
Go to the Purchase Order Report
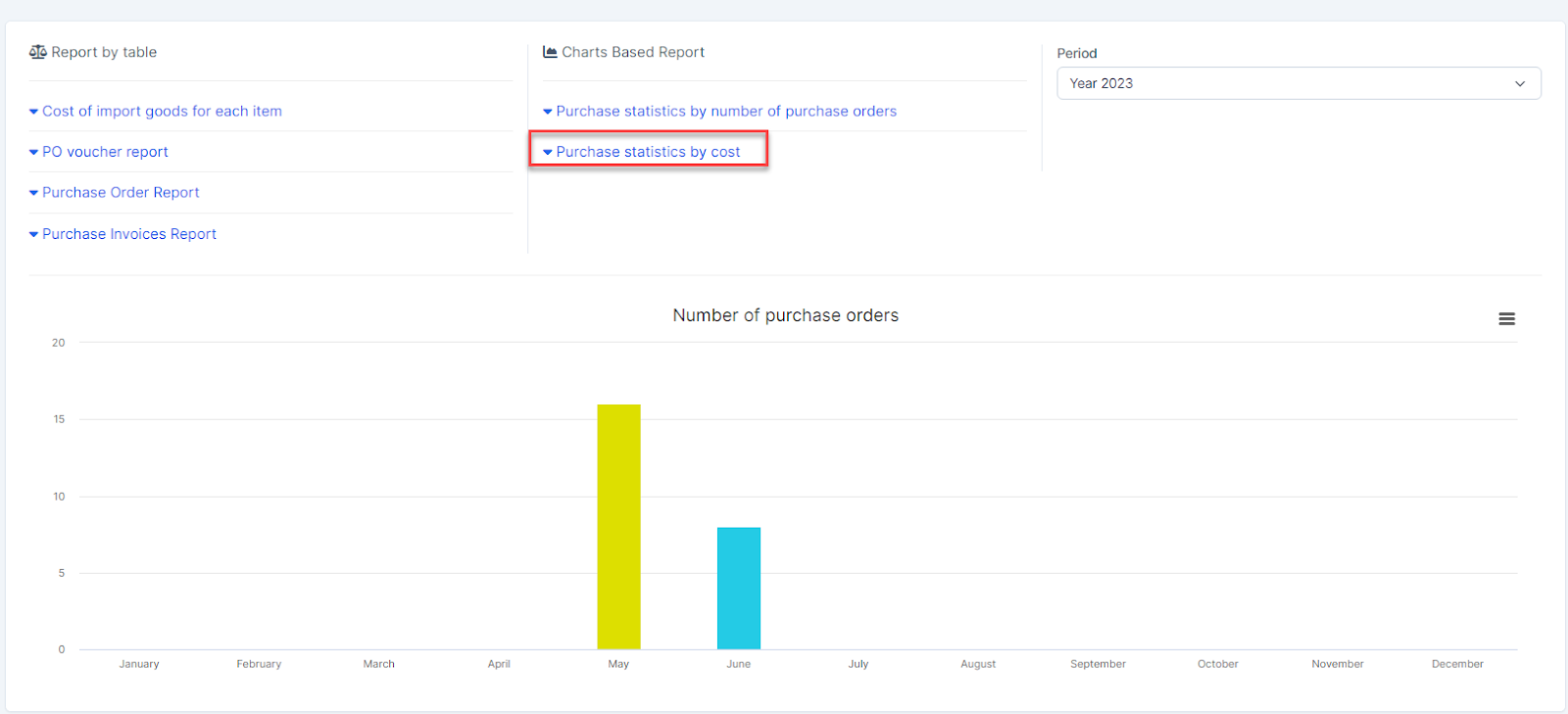click(x=121, y=193)
